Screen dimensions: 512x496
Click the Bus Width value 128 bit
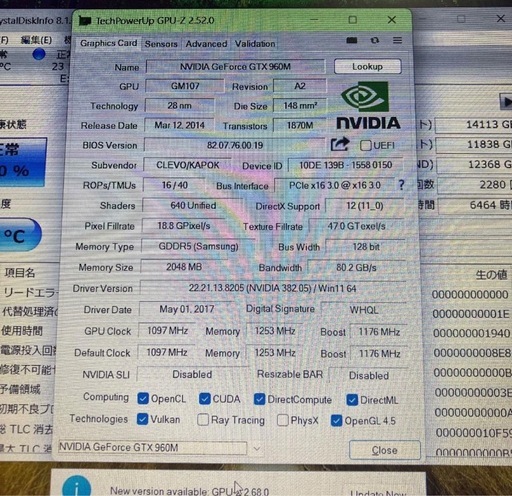click(x=366, y=247)
